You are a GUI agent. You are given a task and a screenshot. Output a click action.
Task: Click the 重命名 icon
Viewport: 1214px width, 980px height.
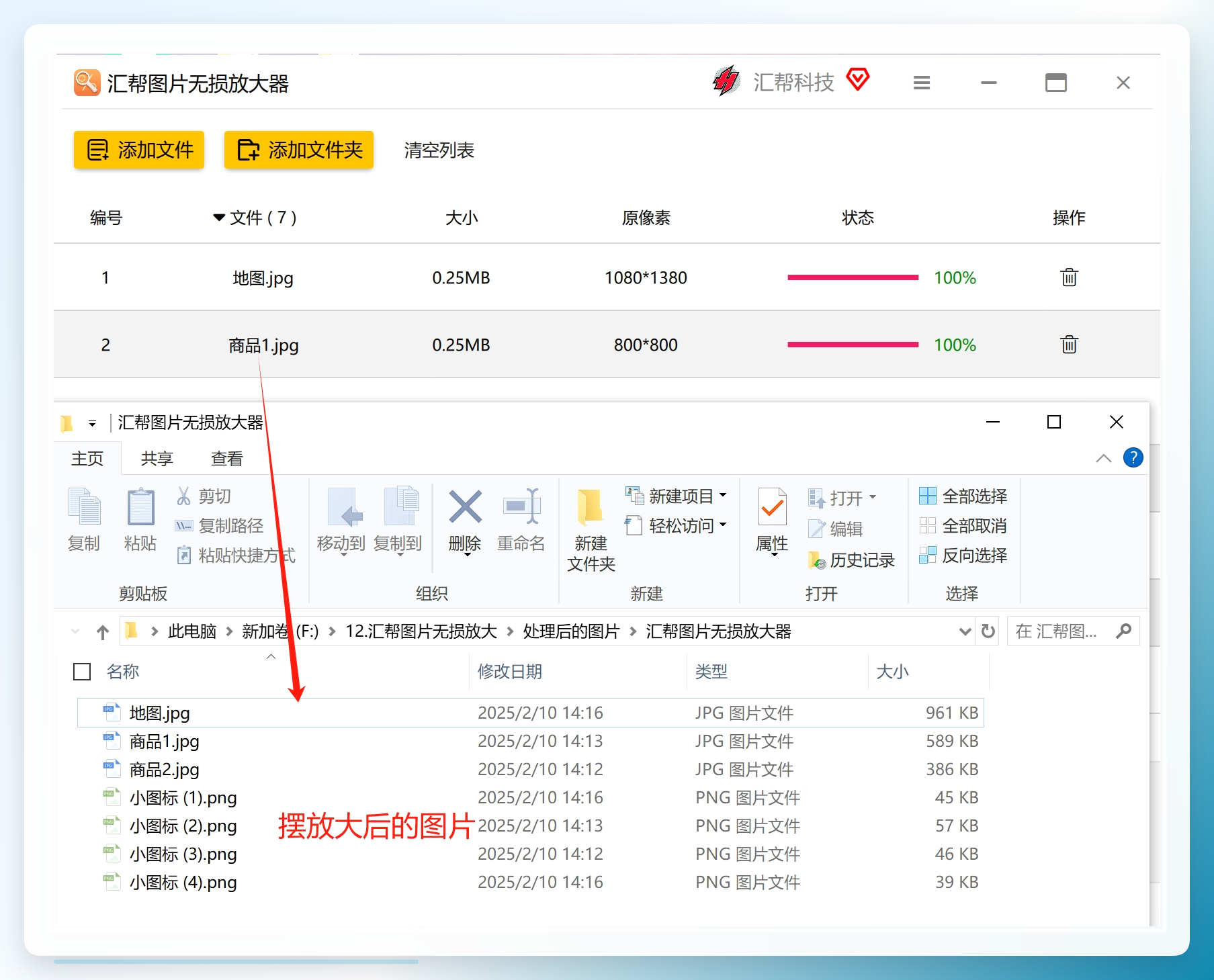[521, 506]
